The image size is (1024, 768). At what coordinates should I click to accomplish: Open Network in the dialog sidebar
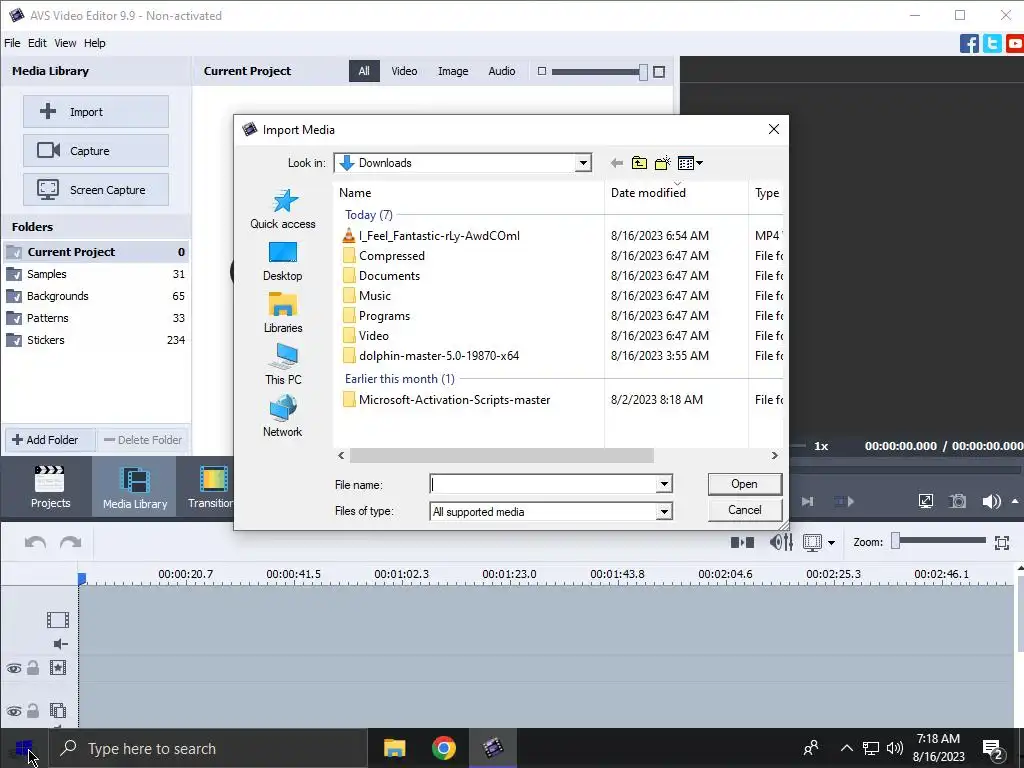283,417
